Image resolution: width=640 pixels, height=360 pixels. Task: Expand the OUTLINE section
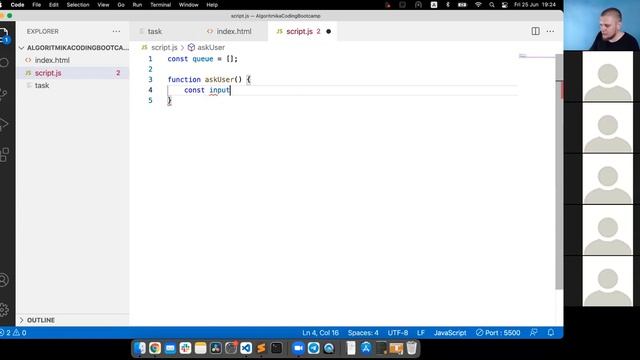73,320
